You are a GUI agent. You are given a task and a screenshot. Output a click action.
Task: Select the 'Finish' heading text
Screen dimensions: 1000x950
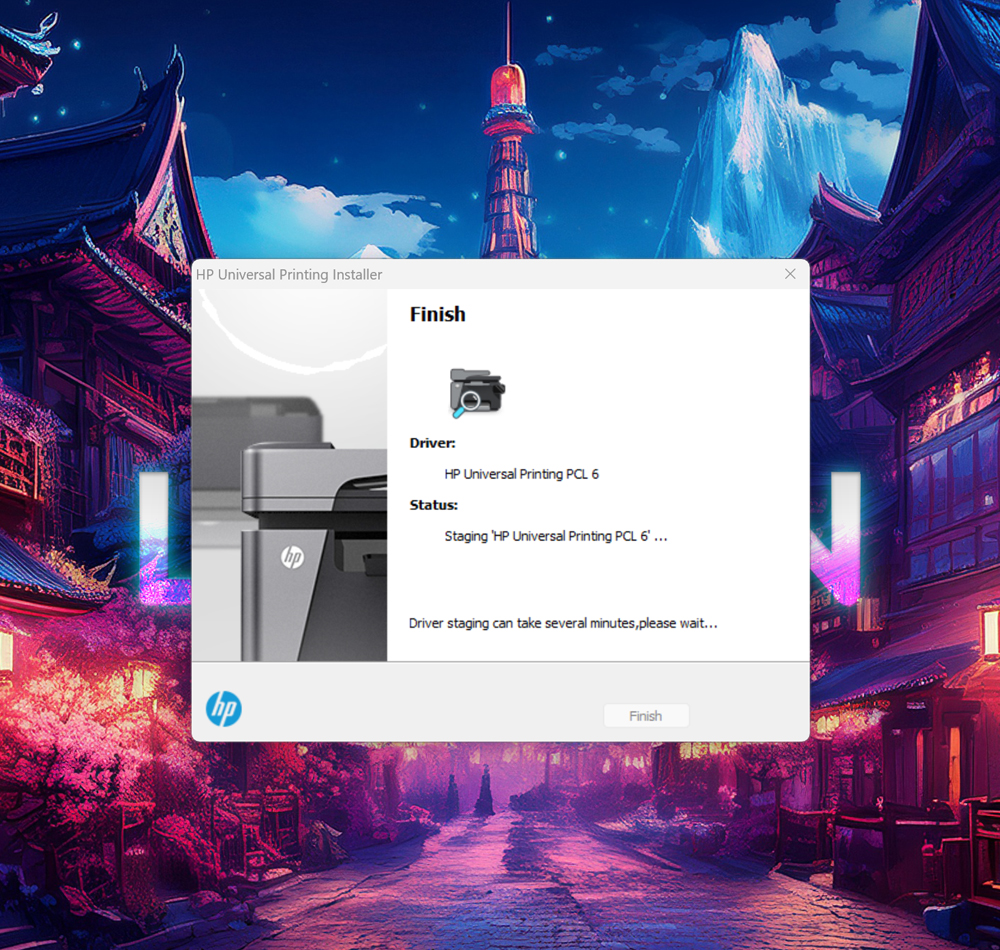[438, 314]
